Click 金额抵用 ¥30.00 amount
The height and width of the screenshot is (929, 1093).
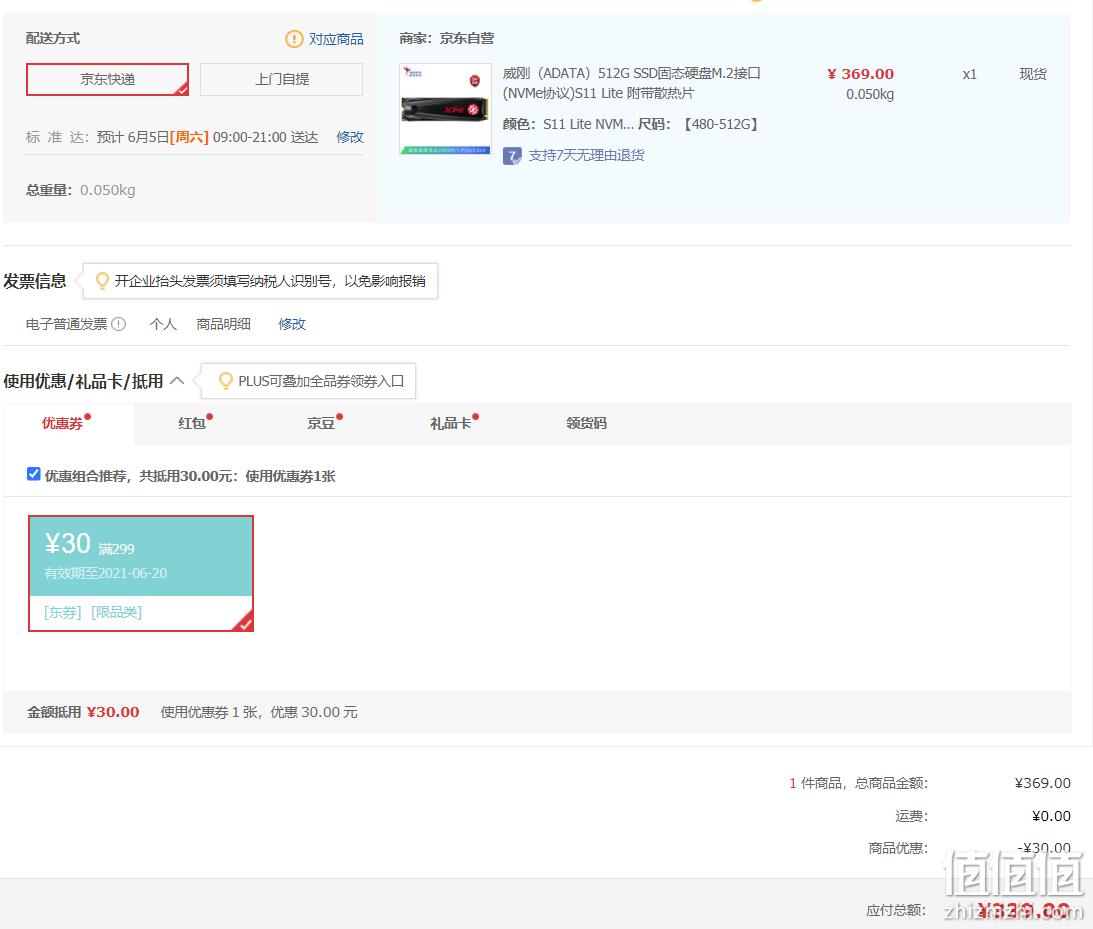click(x=113, y=712)
